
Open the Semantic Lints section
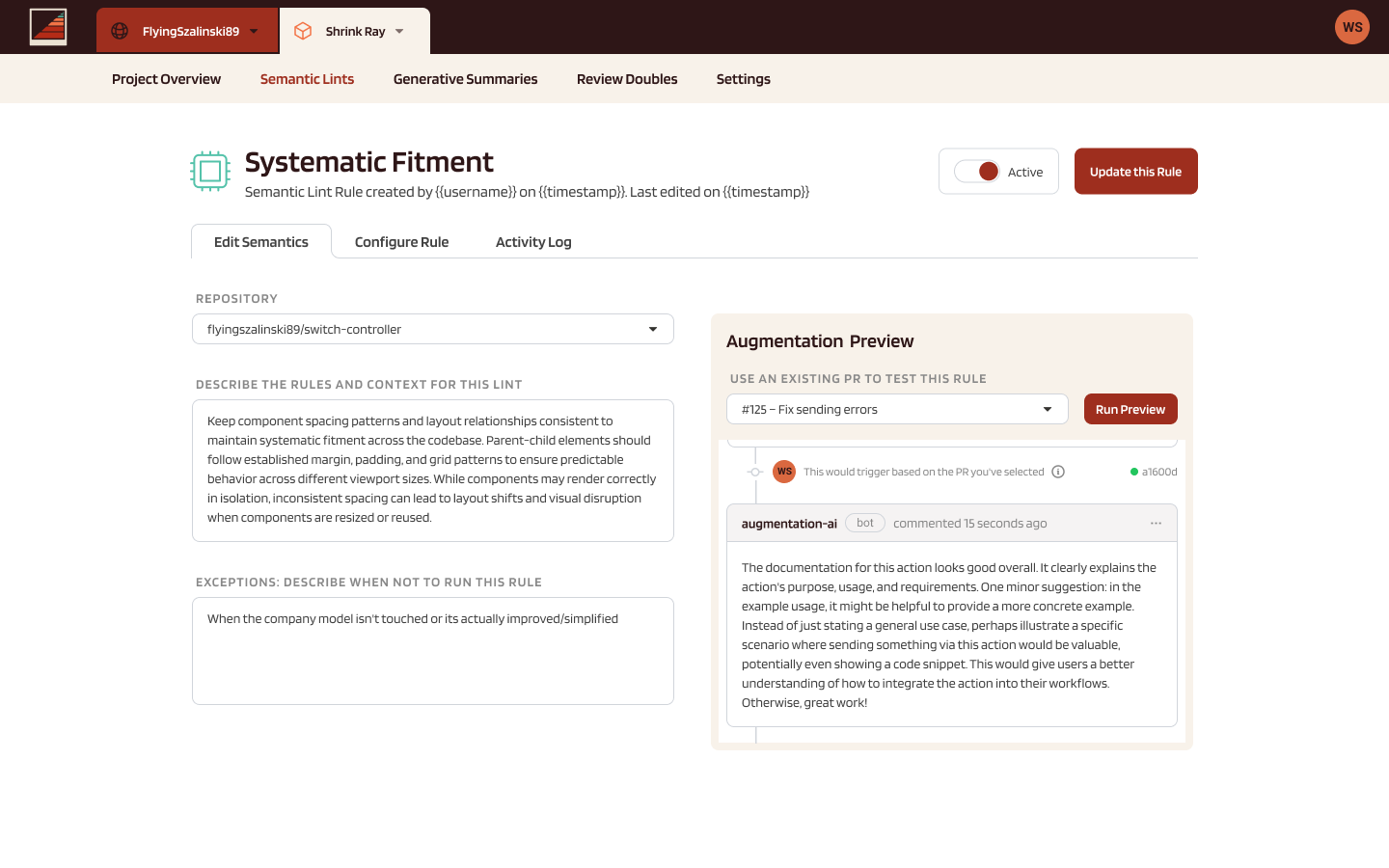tap(307, 79)
